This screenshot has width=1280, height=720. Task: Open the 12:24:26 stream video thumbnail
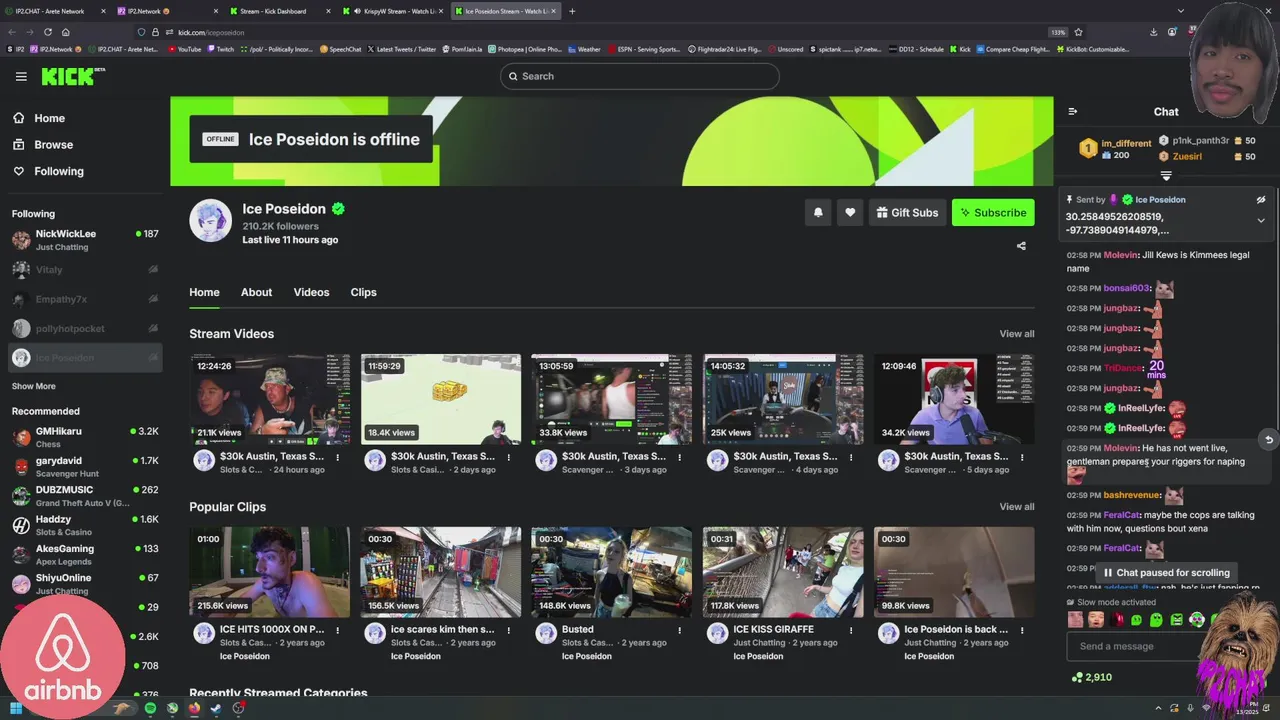tap(270, 399)
